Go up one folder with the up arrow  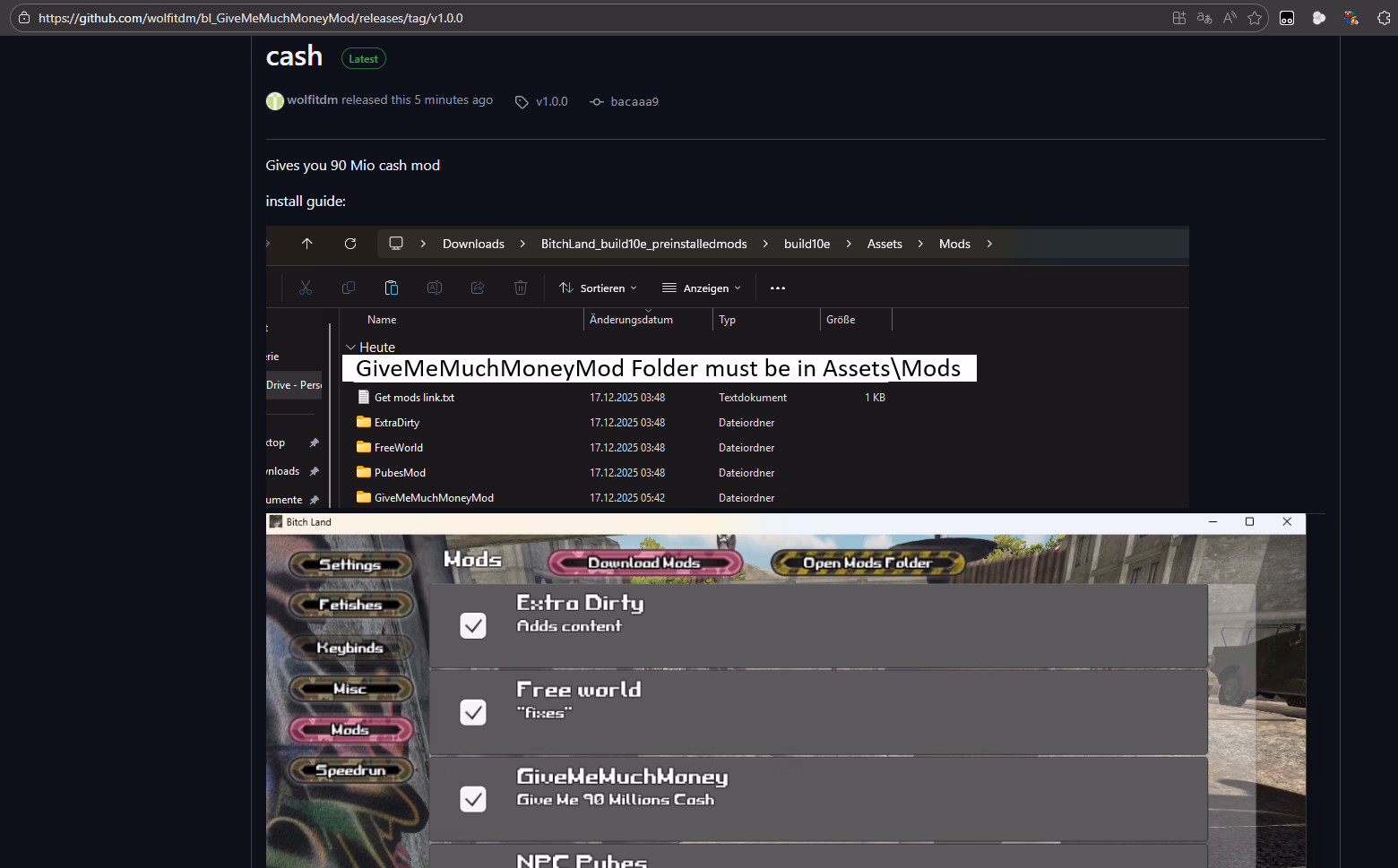point(307,244)
